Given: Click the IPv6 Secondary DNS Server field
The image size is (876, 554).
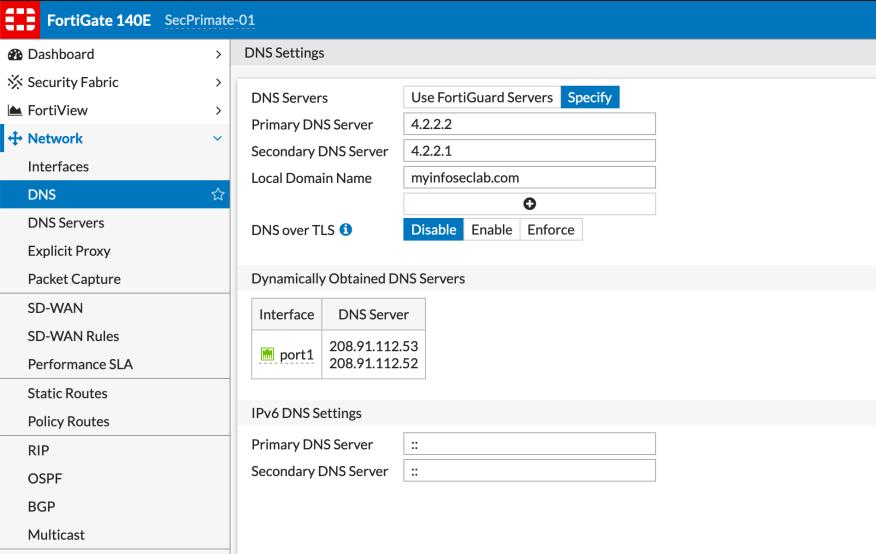Looking at the screenshot, I should 529,471.
